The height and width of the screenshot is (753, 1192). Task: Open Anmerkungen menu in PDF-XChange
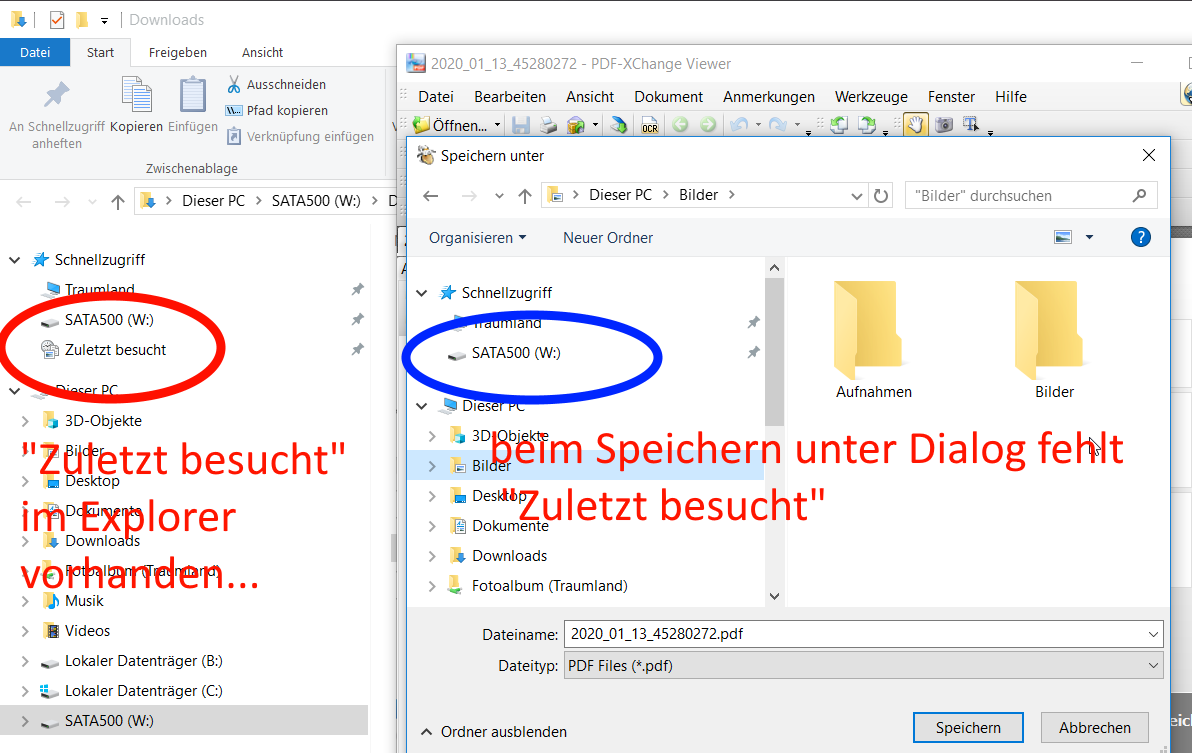tap(769, 96)
